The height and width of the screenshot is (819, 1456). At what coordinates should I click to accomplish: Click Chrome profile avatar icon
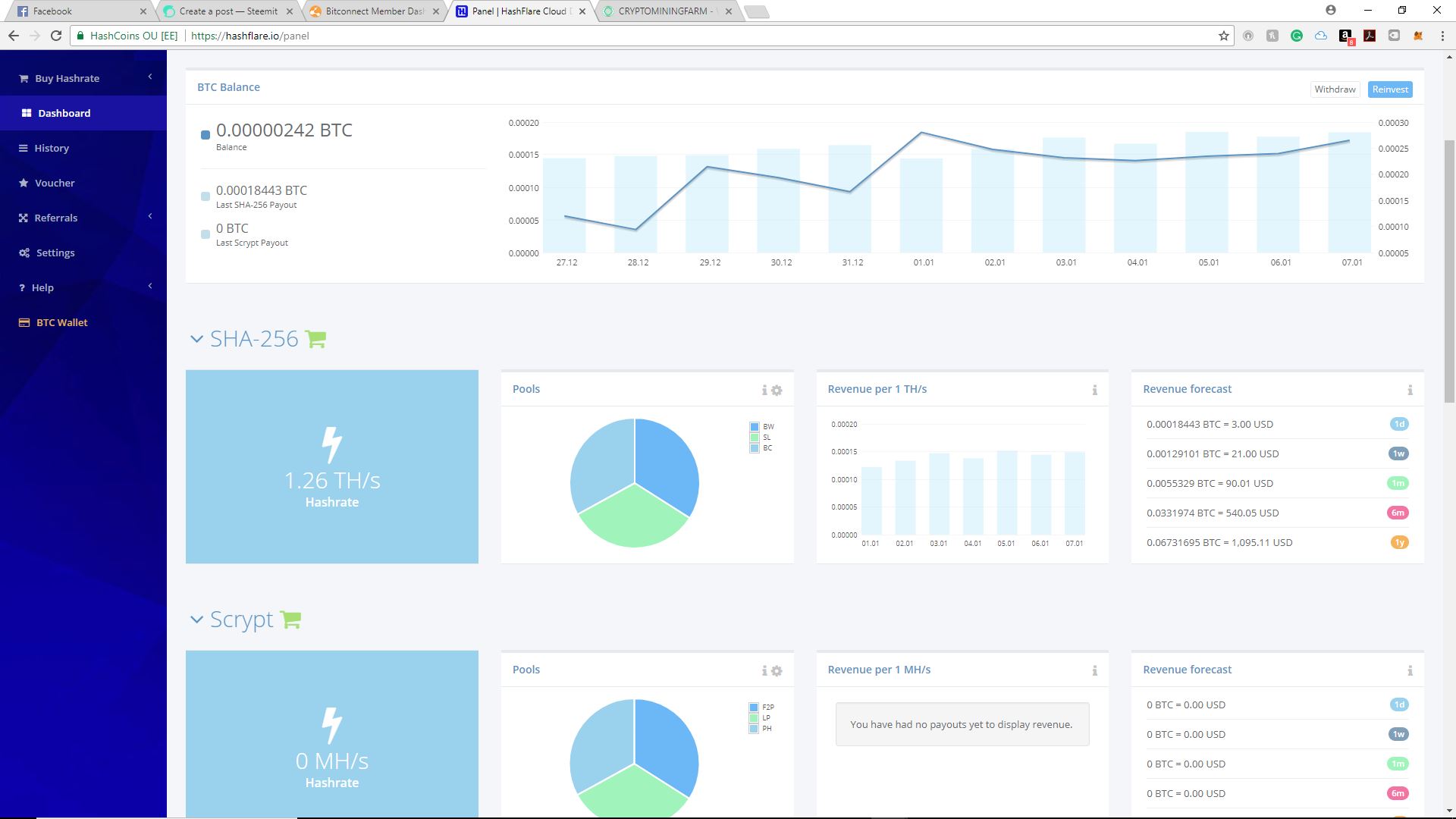tap(1331, 10)
